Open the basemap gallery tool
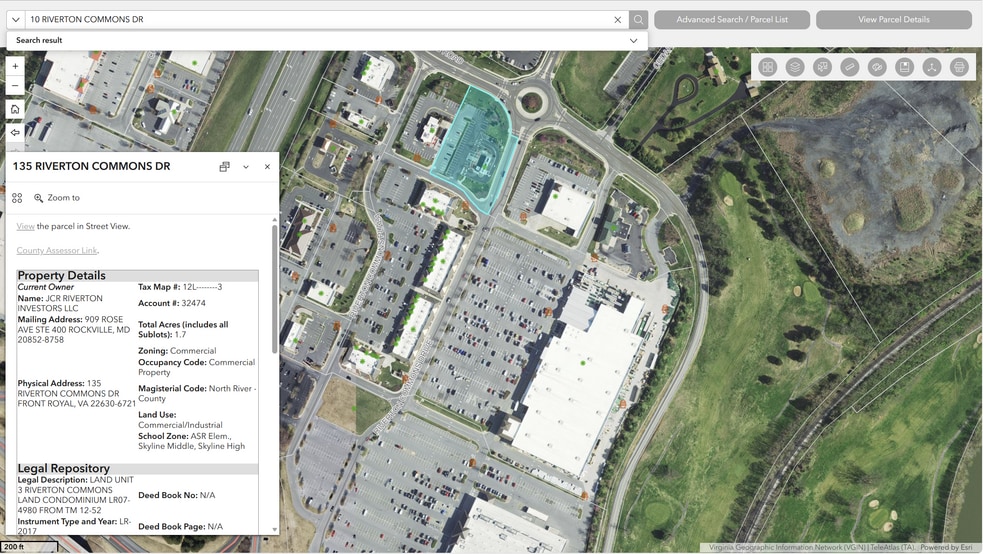Viewport: 984px width, 554px height. pos(767,67)
